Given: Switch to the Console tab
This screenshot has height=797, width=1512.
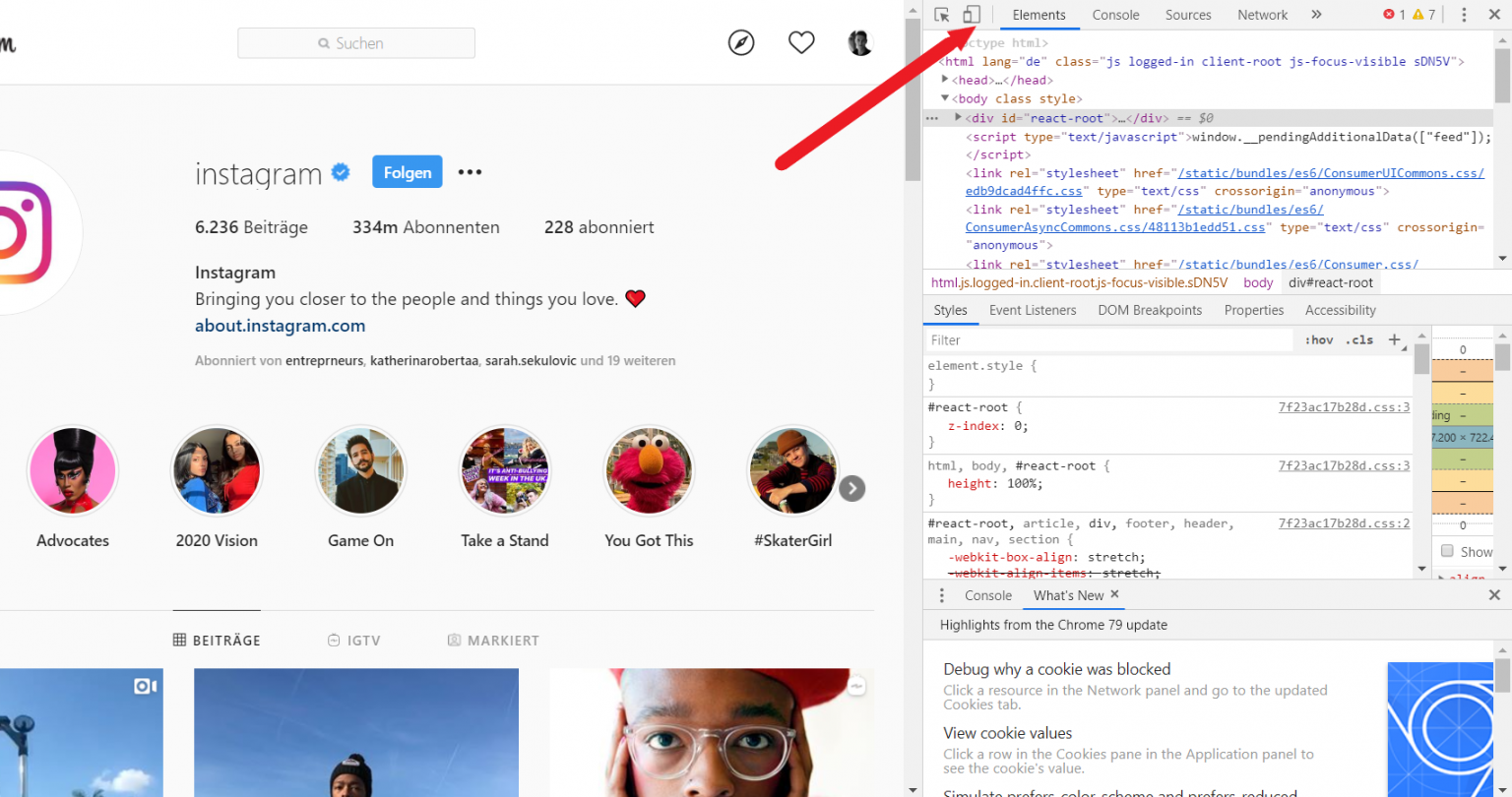Looking at the screenshot, I should [x=1115, y=15].
